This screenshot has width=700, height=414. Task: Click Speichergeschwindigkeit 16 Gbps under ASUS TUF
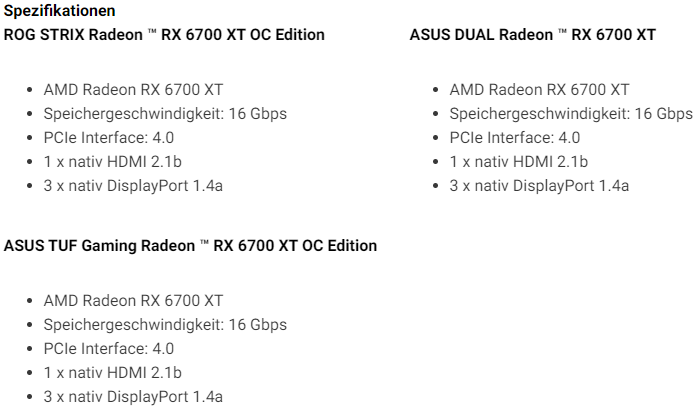pyautogui.click(x=165, y=325)
